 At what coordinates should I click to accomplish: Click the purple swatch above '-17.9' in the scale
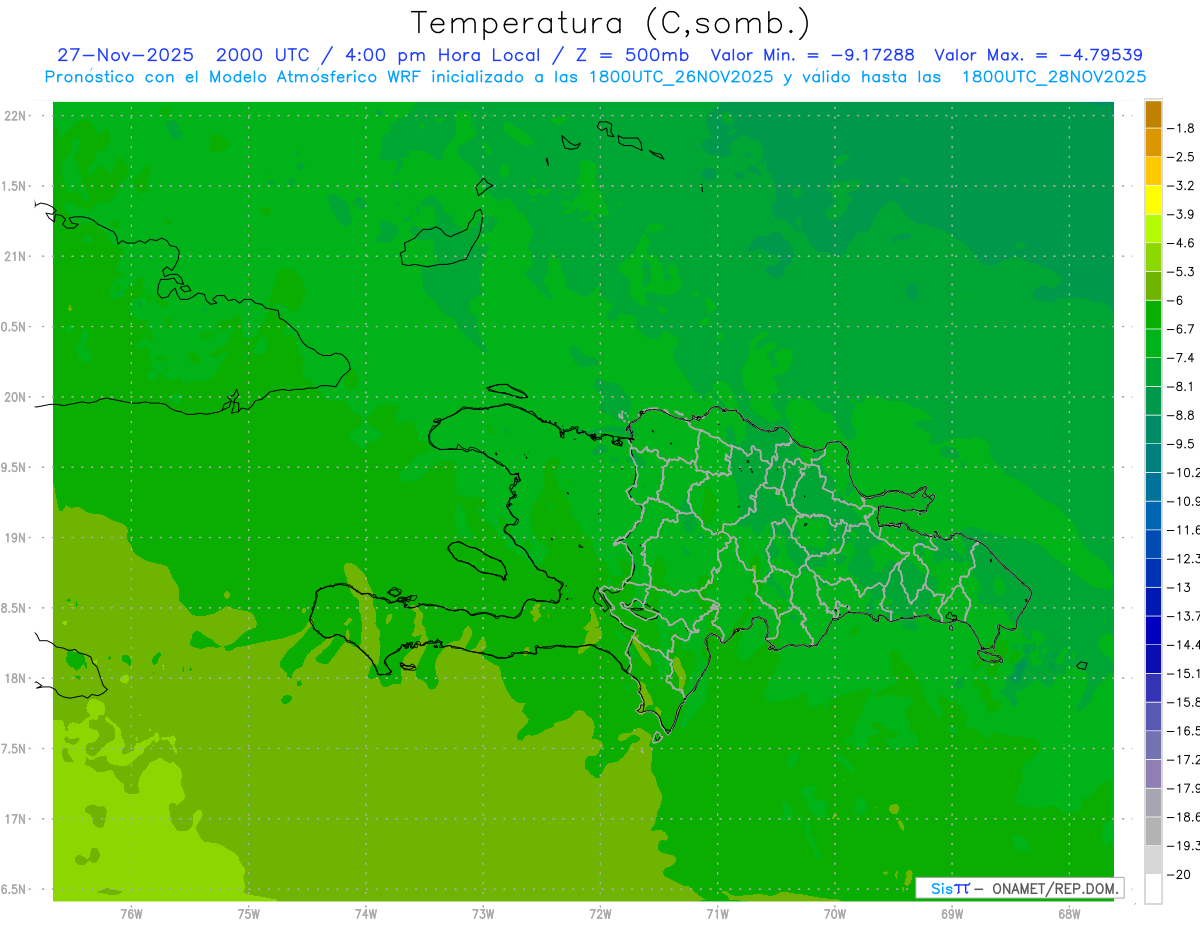1153,774
